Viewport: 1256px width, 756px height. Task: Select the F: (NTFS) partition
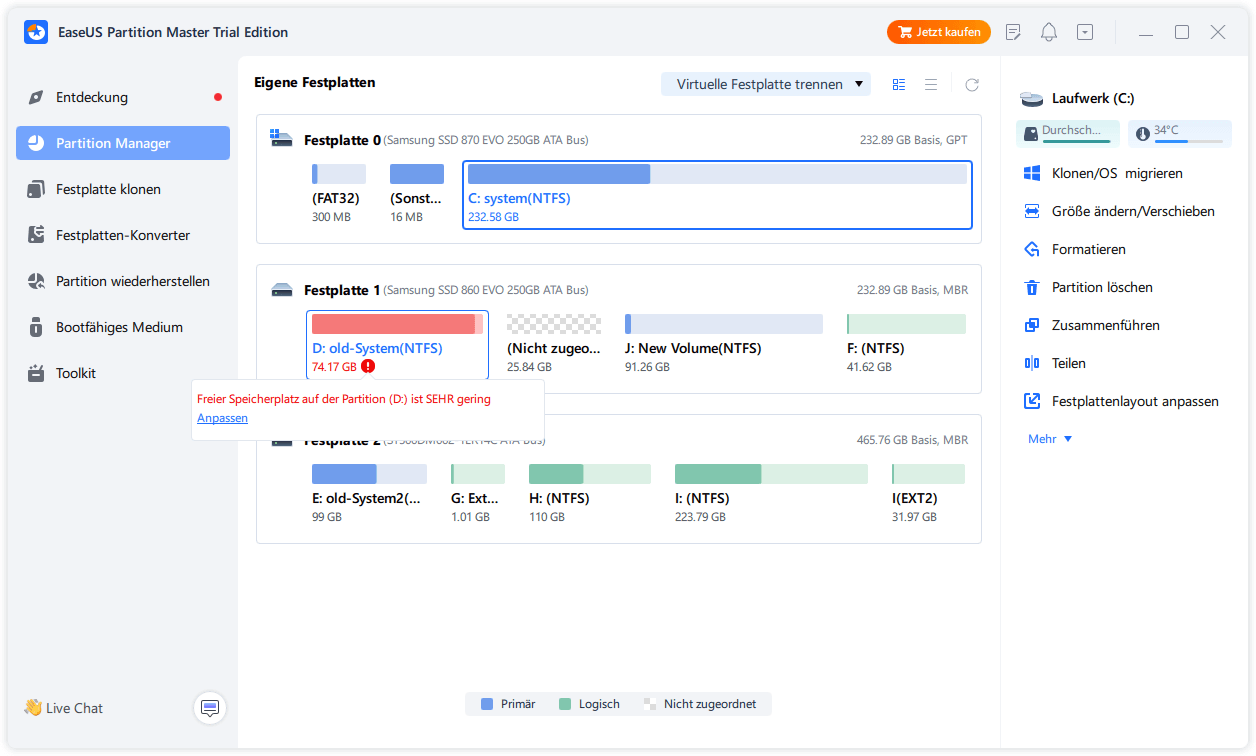pos(906,344)
